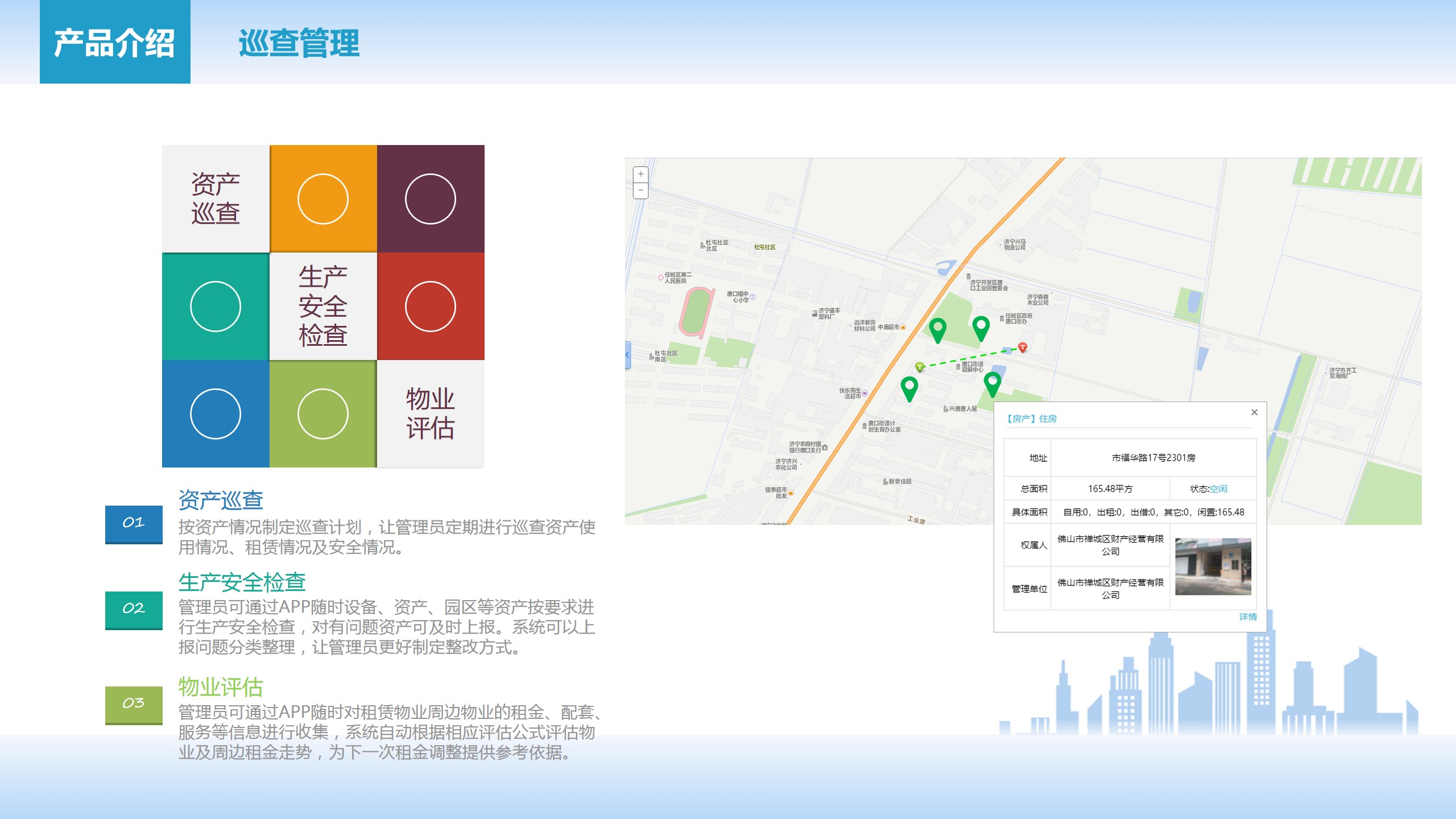The height and width of the screenshot is (819, 1456).
Task: Select the 物业评估 grid tile
Action: click(x=431, y=413)
